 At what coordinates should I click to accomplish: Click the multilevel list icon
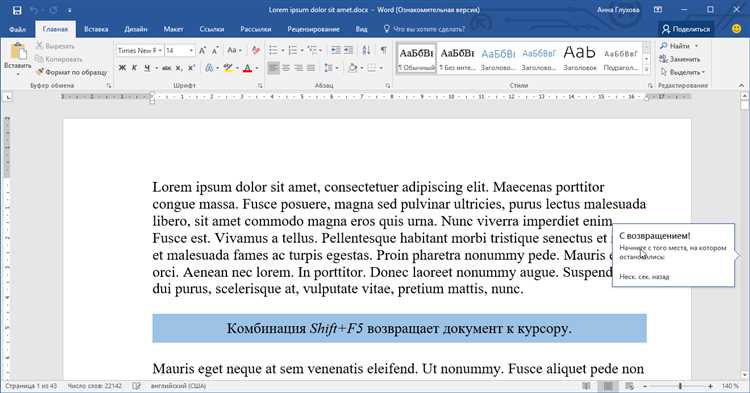coord(312,50)
